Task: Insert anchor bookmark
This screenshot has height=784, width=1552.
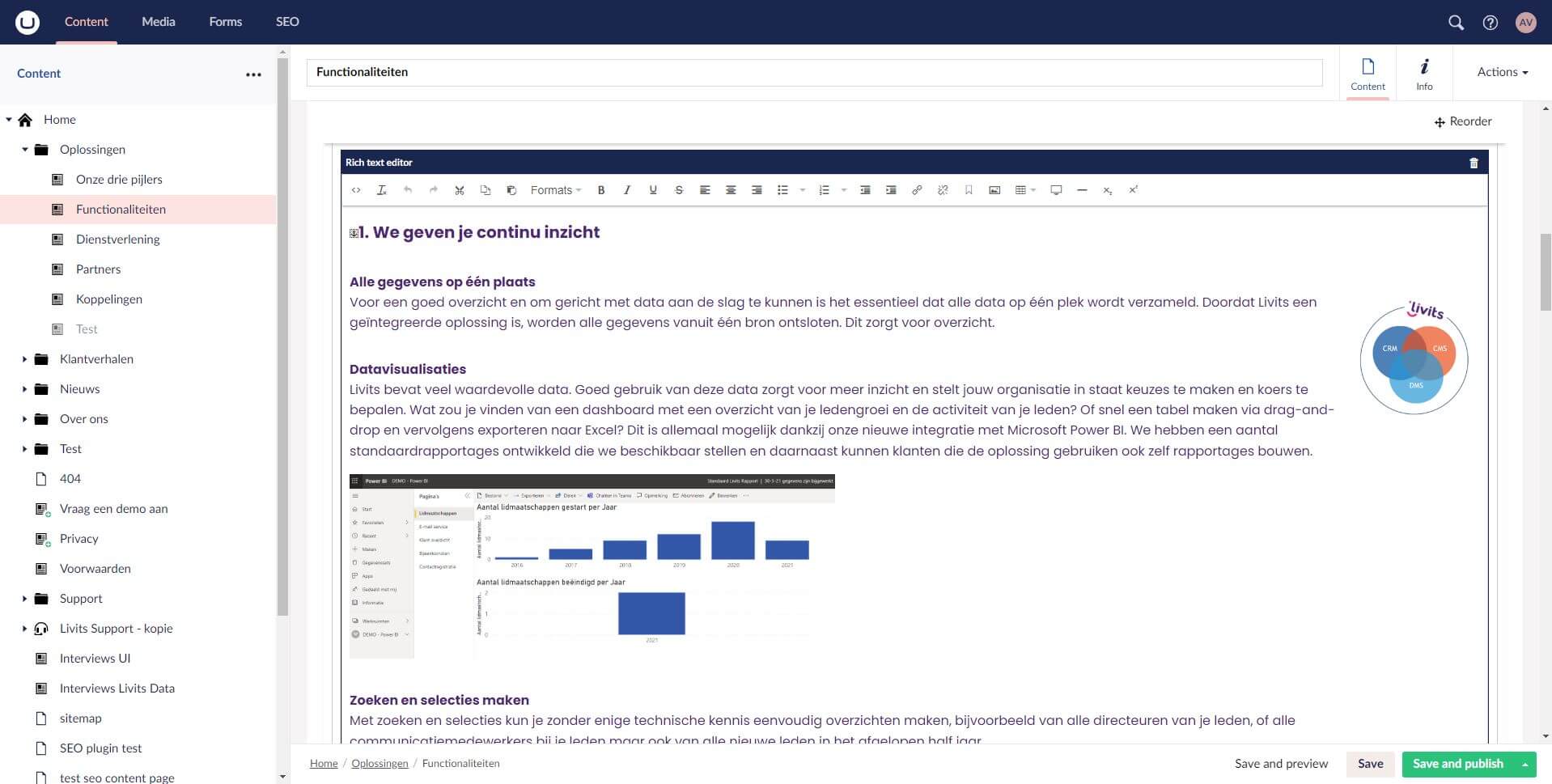Action: pos(969,190)
